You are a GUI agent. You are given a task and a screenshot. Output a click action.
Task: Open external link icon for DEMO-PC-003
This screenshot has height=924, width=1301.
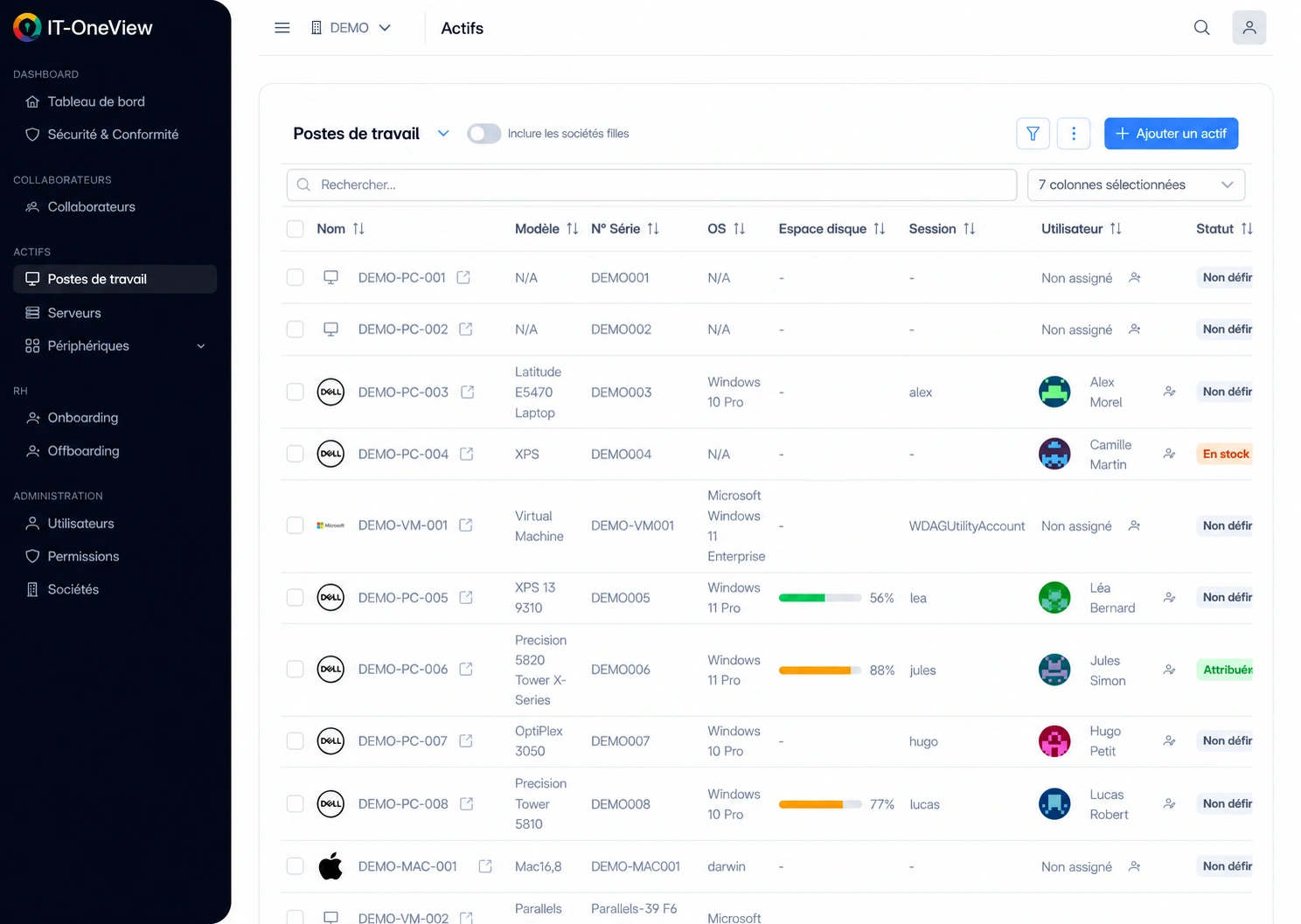click(467, 392)
